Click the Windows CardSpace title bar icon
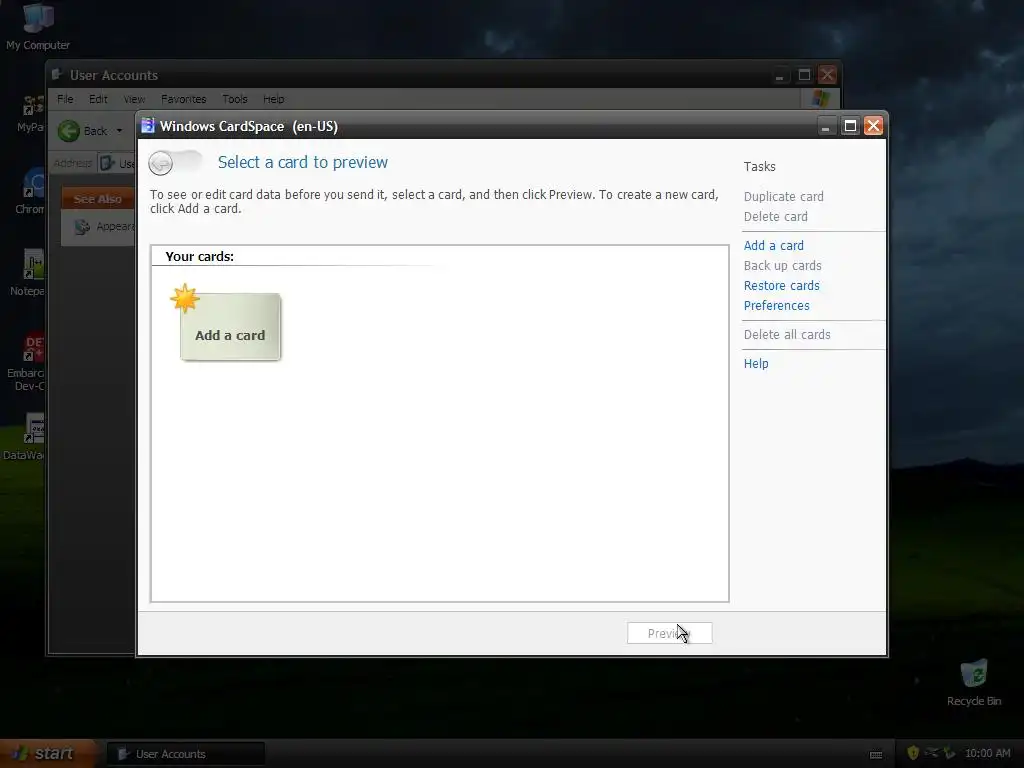Screen dimensions: 1024x768 pos(148,126)
